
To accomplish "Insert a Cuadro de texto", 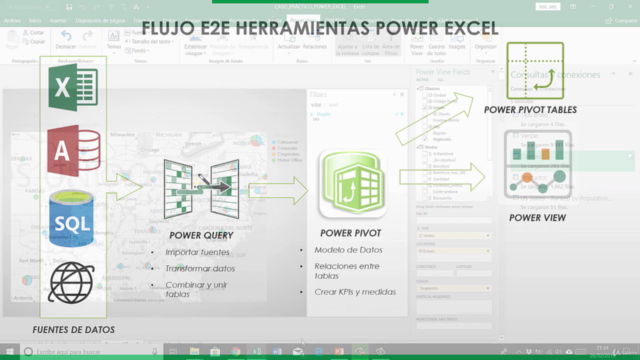I will 436,44.
